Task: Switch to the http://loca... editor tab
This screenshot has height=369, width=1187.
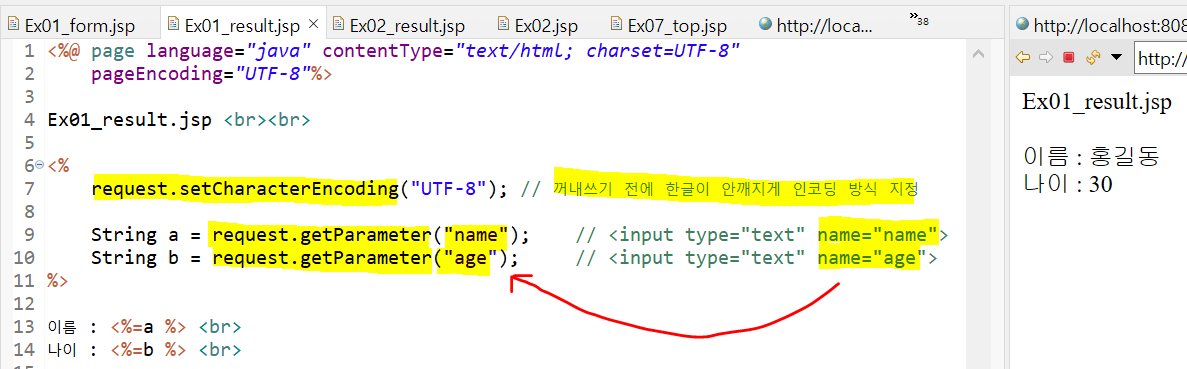Action: pyautogui.click(x=825, y=25)
